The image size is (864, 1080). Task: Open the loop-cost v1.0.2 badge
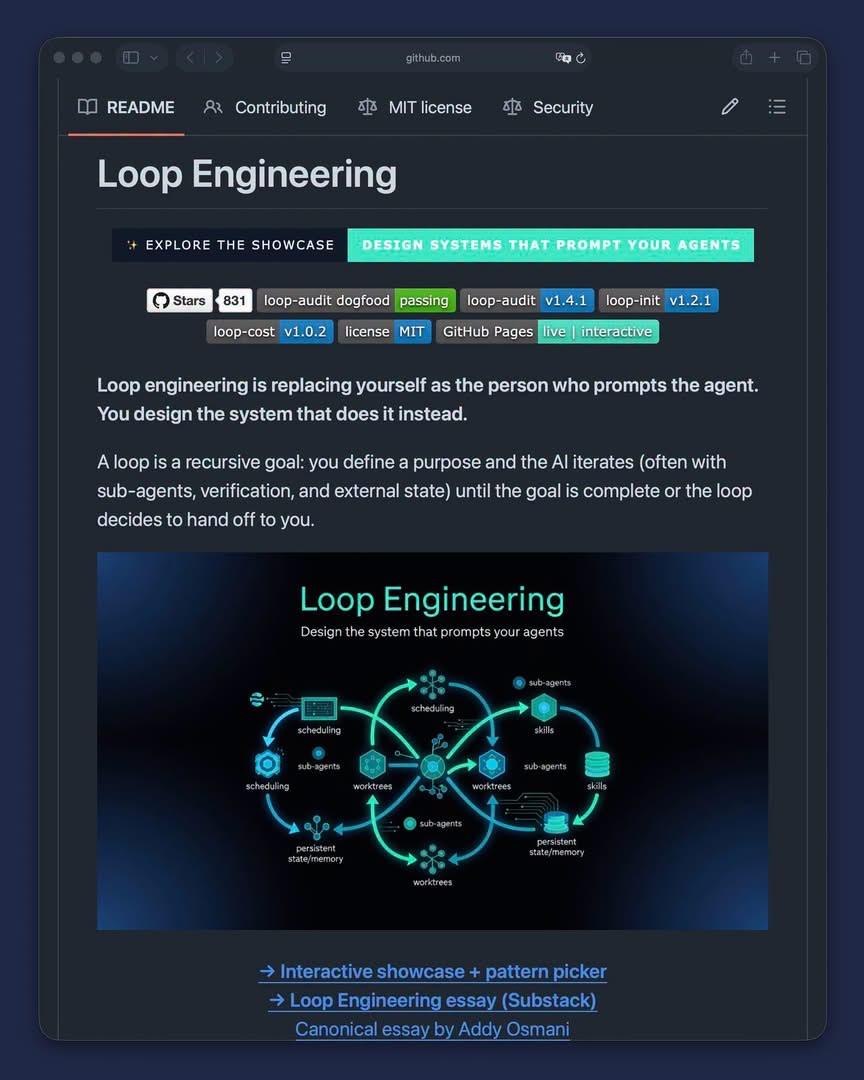pos(270,331)
